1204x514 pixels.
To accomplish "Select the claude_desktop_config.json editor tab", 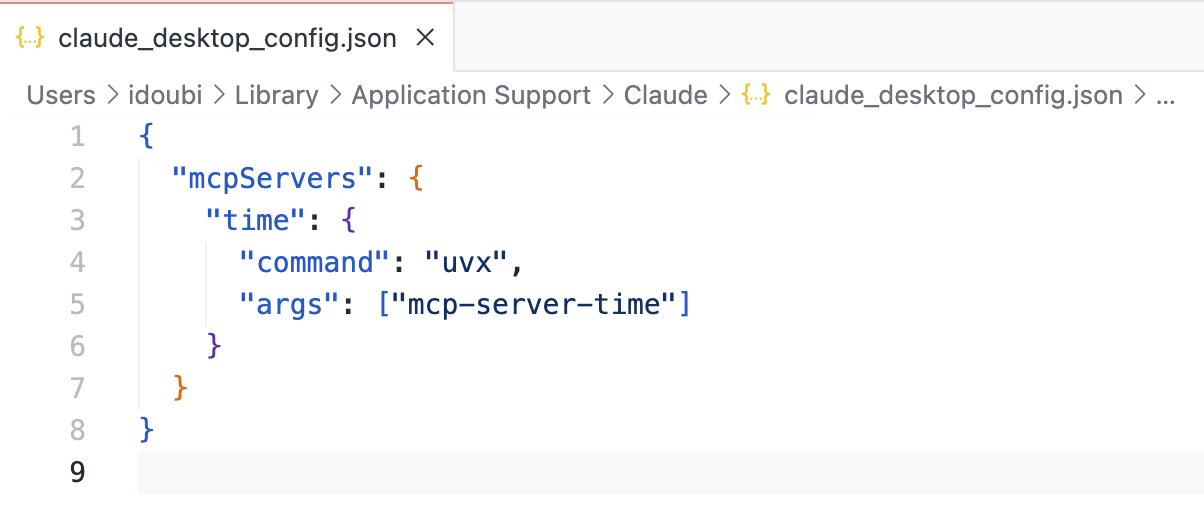I will tap(227, 38).
